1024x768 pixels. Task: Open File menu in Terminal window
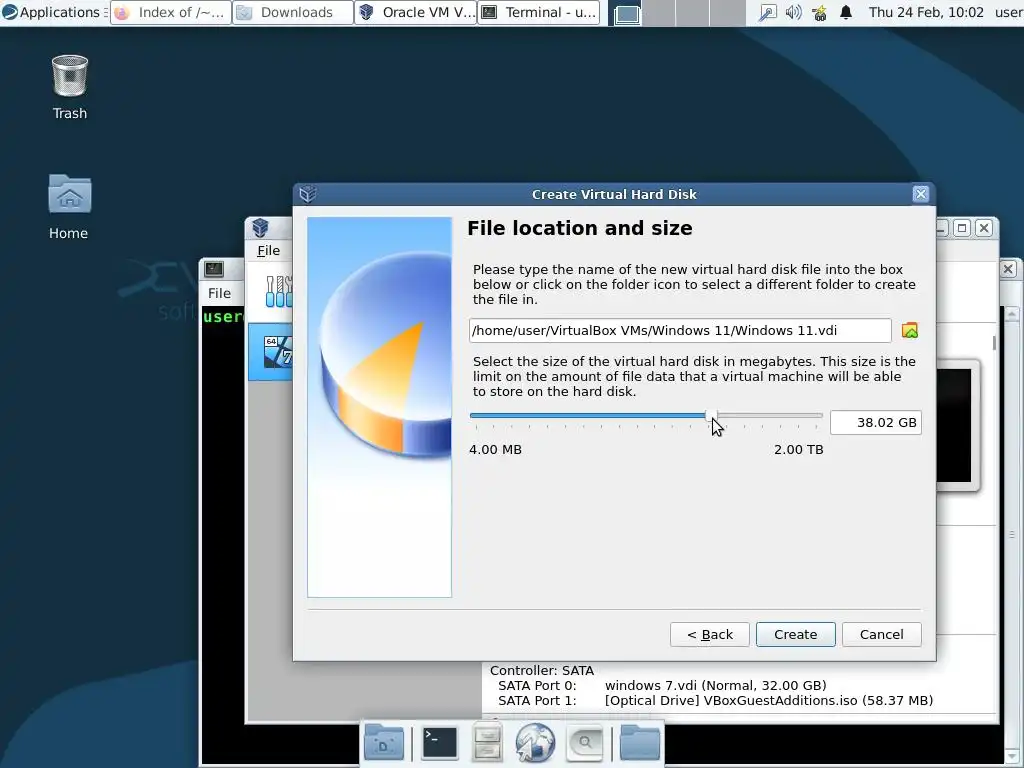click(x=219, y=293)
